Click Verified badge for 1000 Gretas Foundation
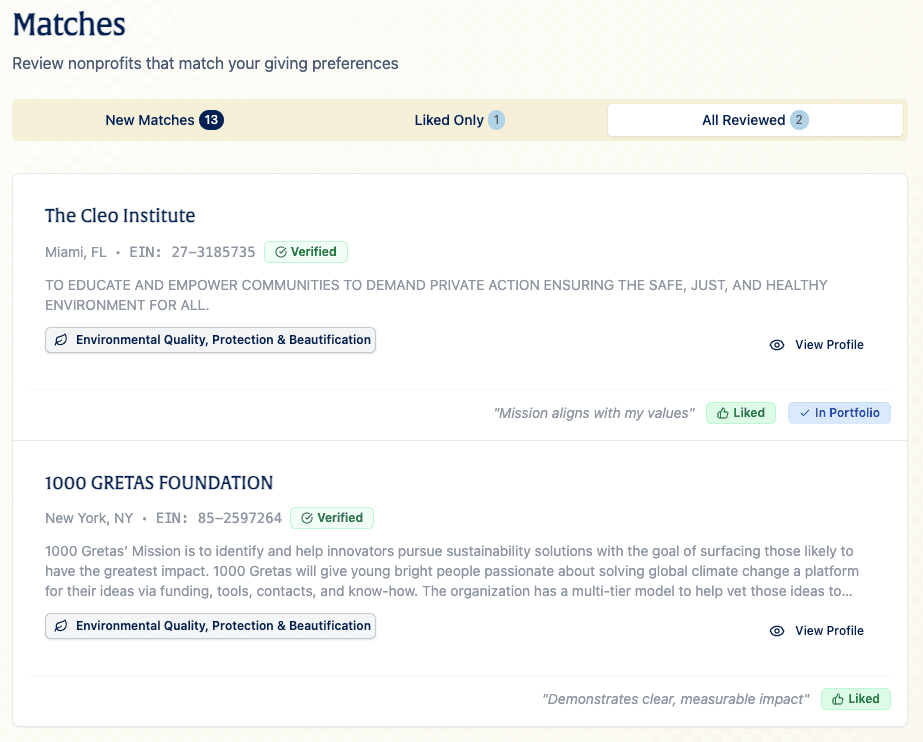The height and width of the screenshot is (742, 923). click(332, 518)
